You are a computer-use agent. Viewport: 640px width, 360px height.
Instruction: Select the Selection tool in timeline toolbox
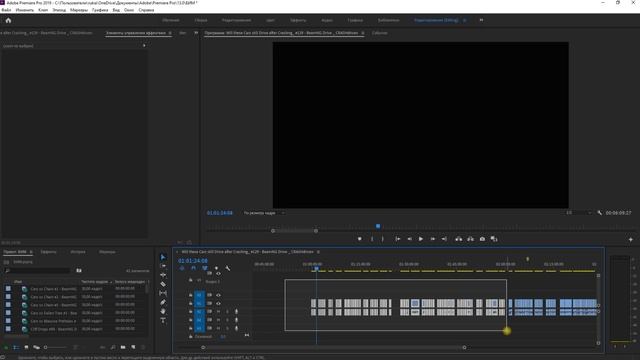(163, 257)
